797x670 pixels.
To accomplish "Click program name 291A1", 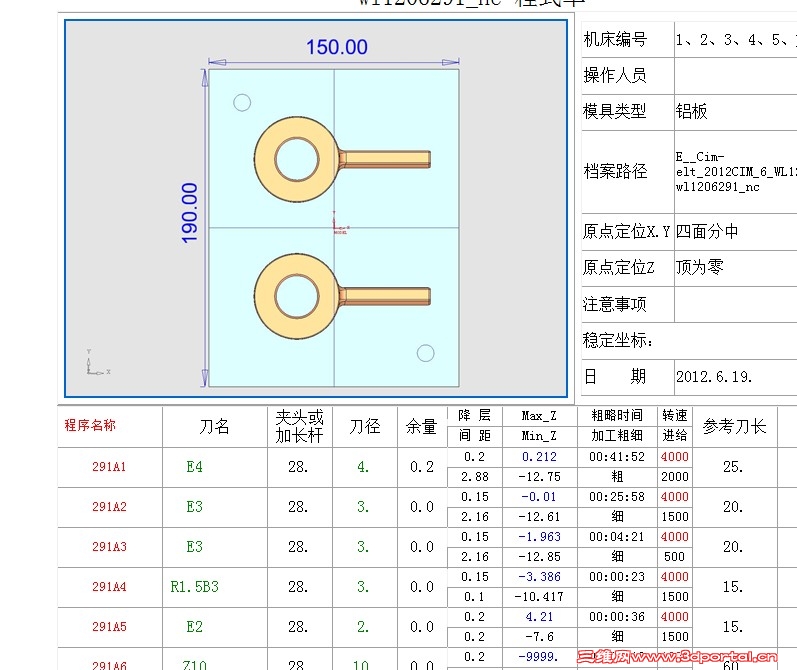I will coord(109,467).
